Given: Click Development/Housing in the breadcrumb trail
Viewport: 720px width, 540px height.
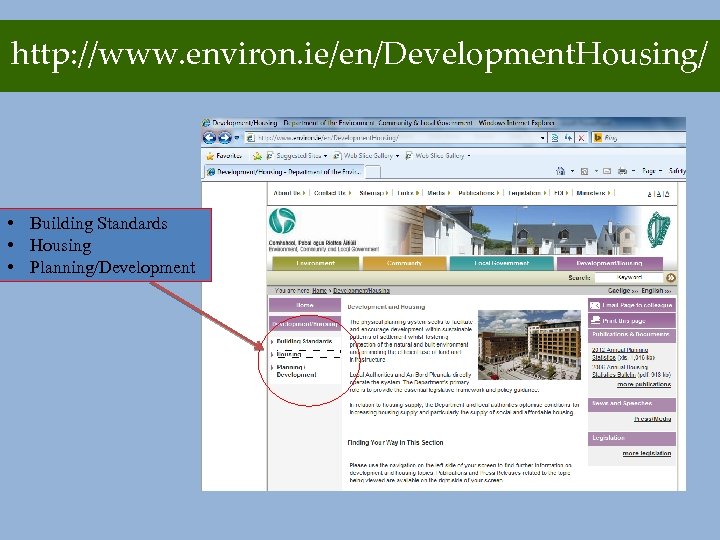Looking at the screenshot, I should [x=361, y=291].
